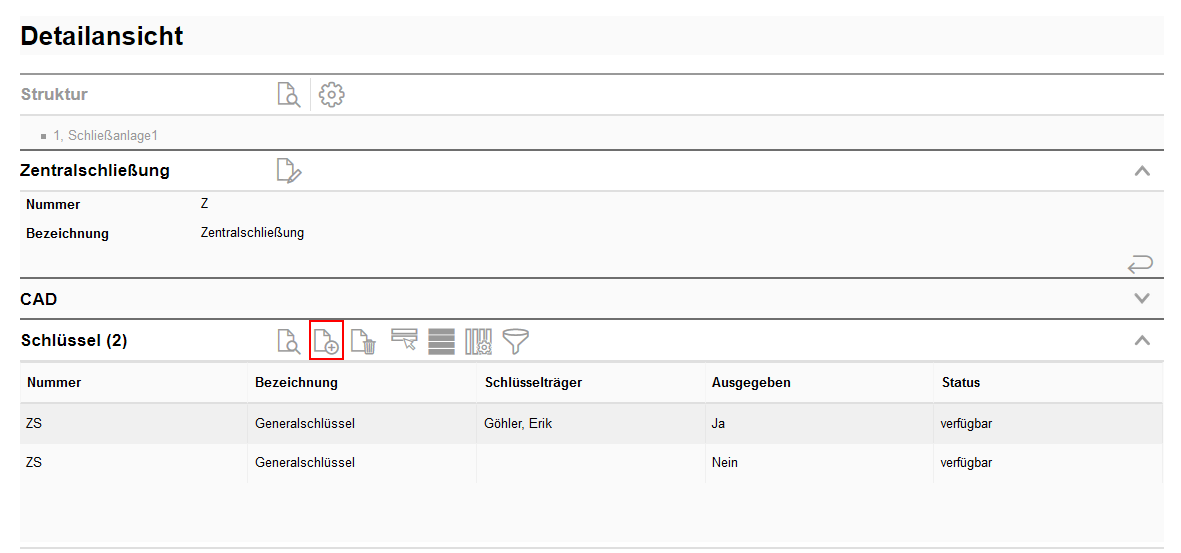Open the filter funnel in Schlüssel

tap(515, 341)
